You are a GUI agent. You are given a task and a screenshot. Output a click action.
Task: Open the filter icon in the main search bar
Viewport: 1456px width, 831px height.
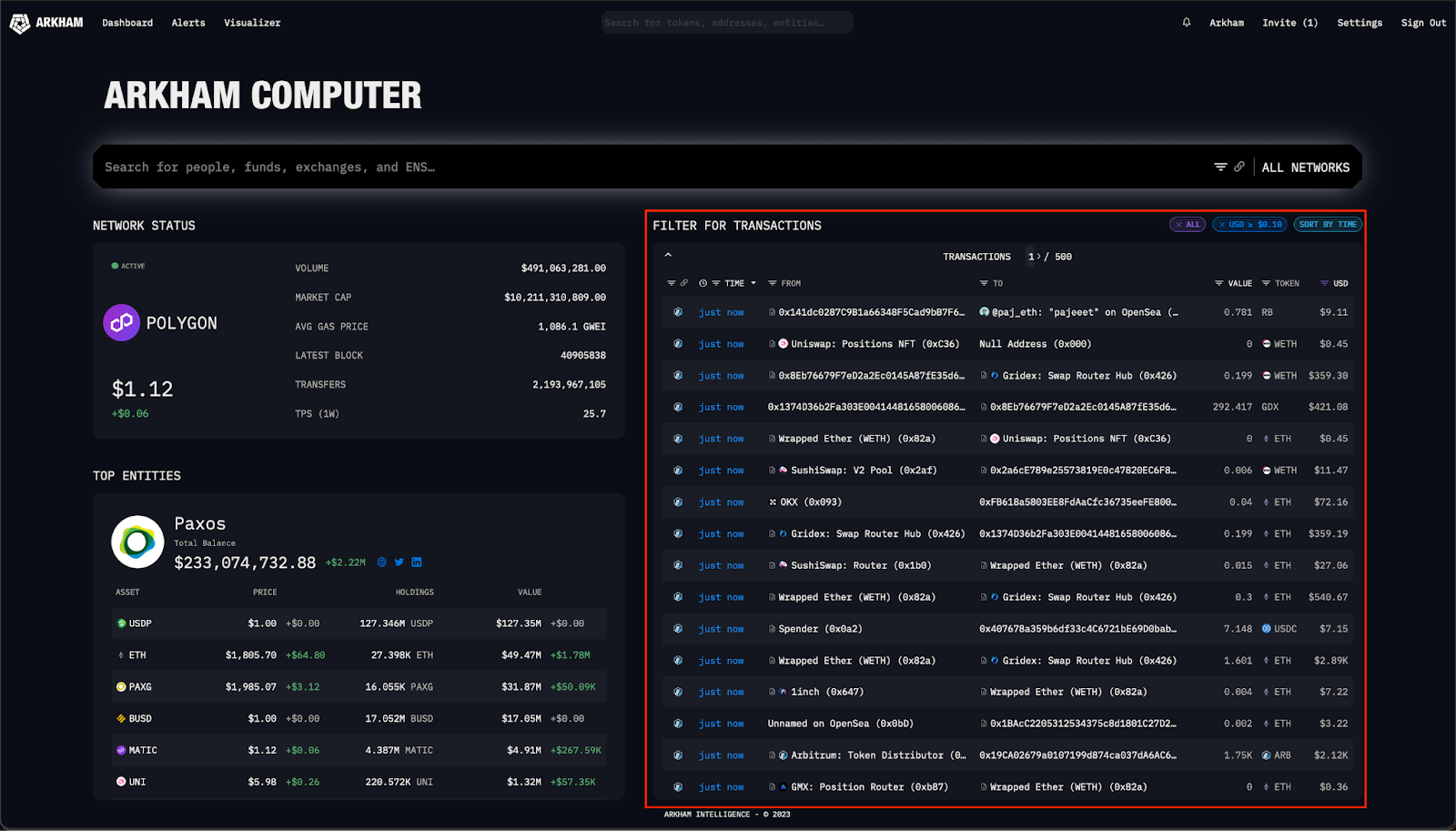point(1220,167)
